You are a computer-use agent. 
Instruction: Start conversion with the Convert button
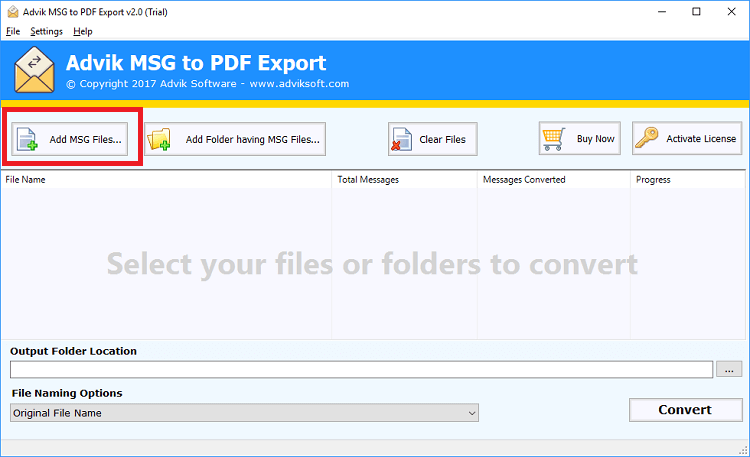[685, 410]
